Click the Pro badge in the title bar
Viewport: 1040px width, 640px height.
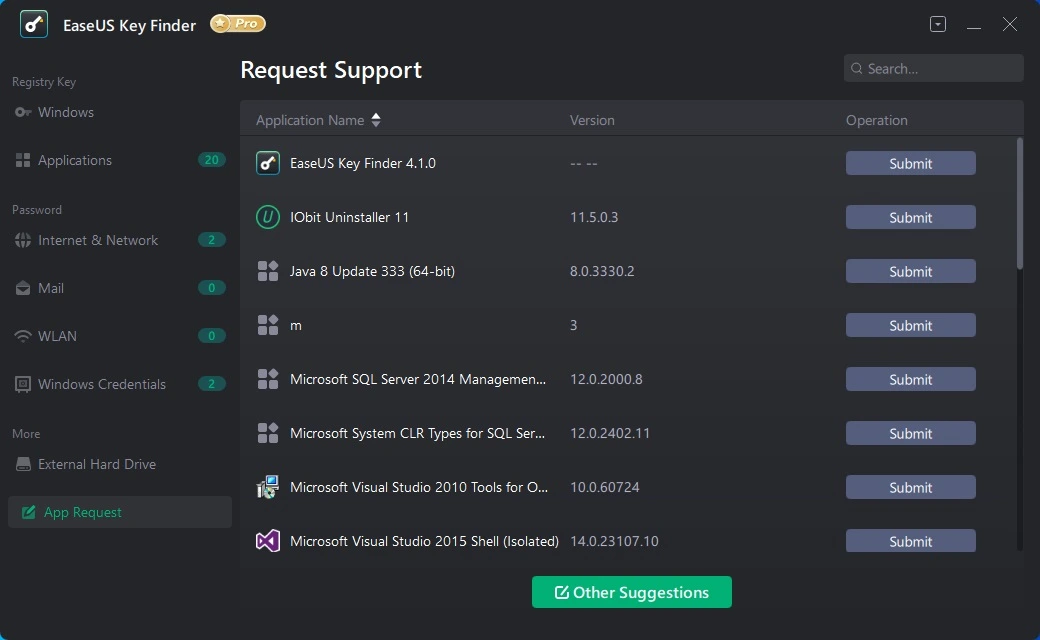[238, 24]
